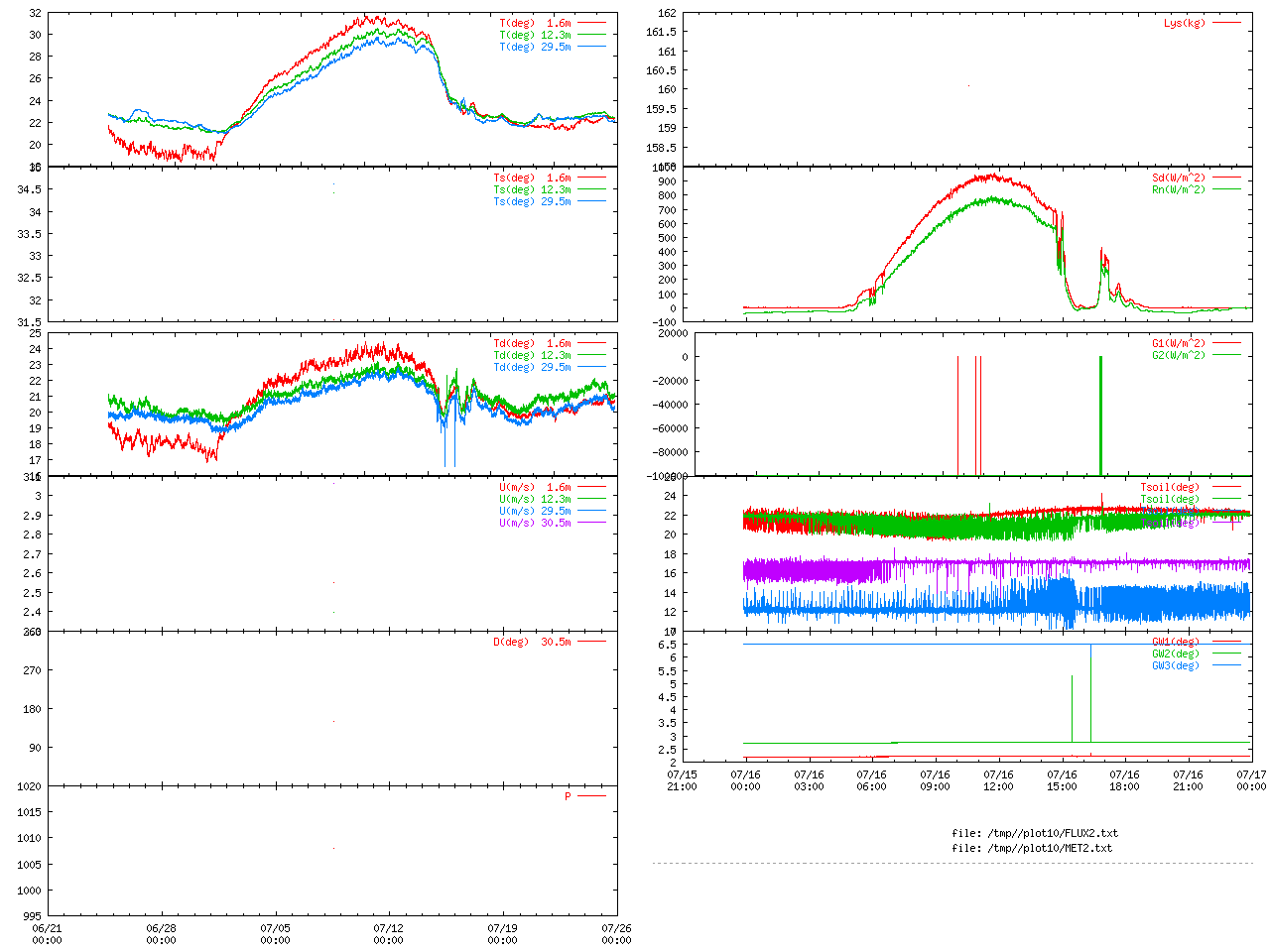
Task: Click the '07/16 15:00' time axis label
Action: (1062, 781)
